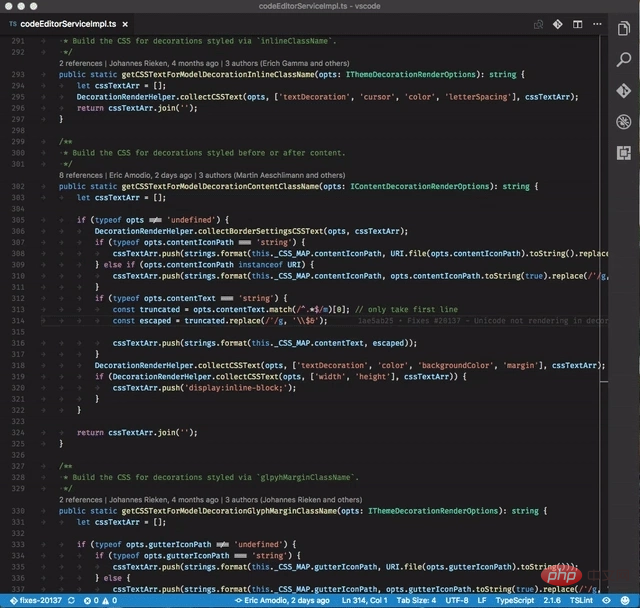Click the eye icon in status bar

[x=607, y=600]
